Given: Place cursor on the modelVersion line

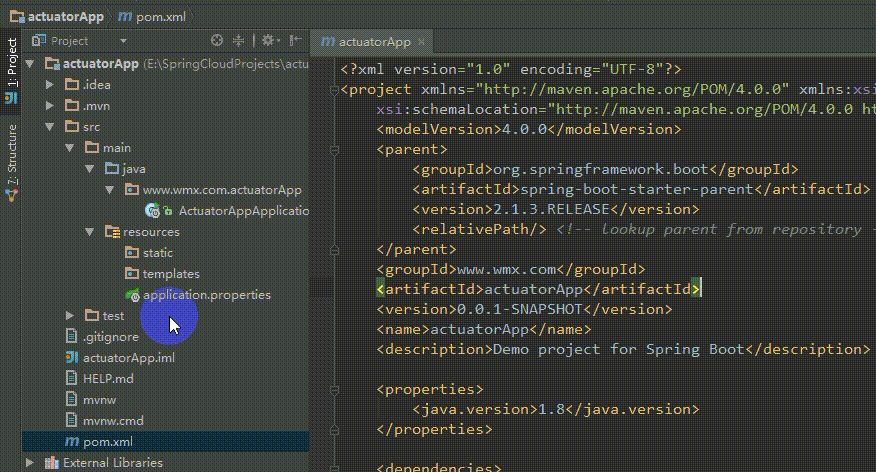Looking at the screenshot, I should coord(529,129).
